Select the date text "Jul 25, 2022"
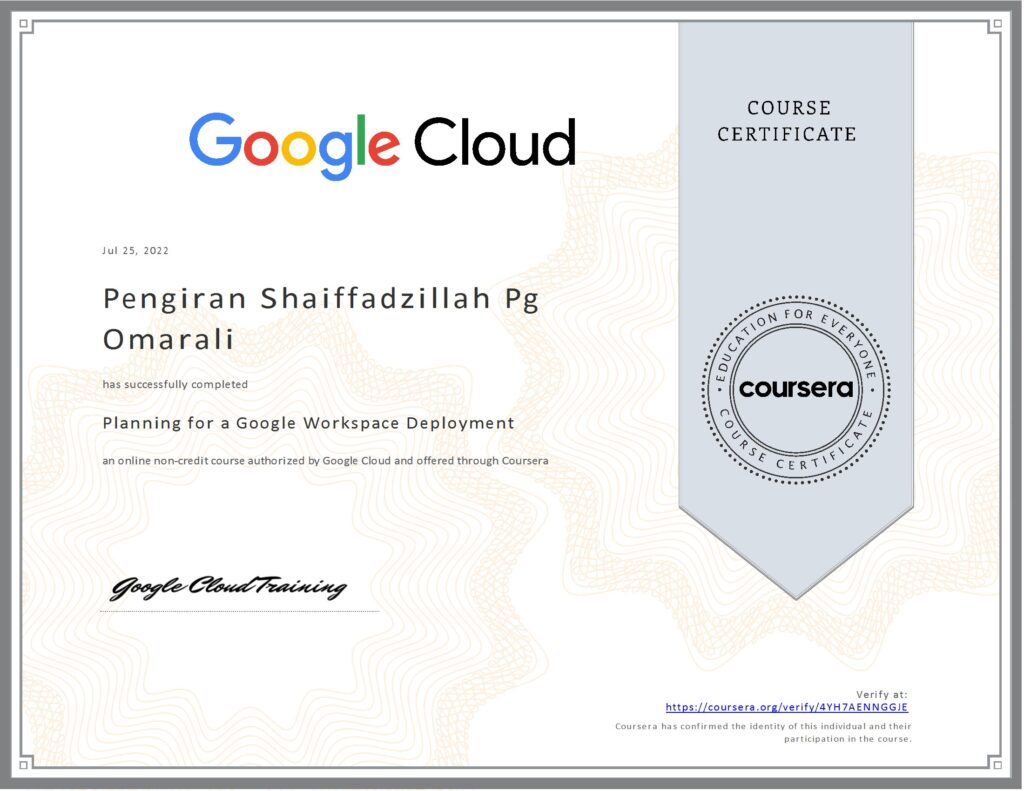 135,250
